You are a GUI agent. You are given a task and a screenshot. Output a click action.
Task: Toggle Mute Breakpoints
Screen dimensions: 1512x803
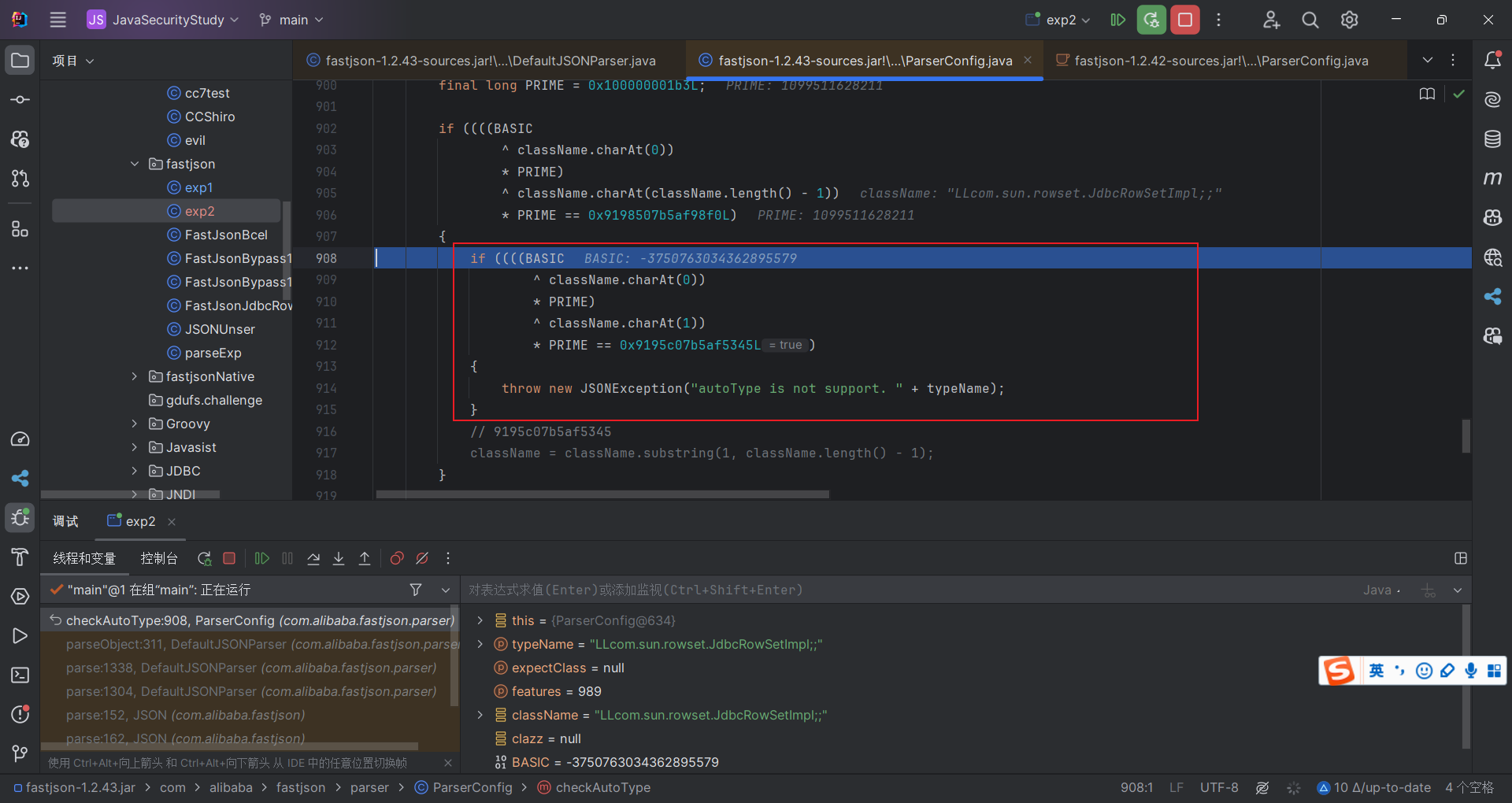click(x=422, y=558)
